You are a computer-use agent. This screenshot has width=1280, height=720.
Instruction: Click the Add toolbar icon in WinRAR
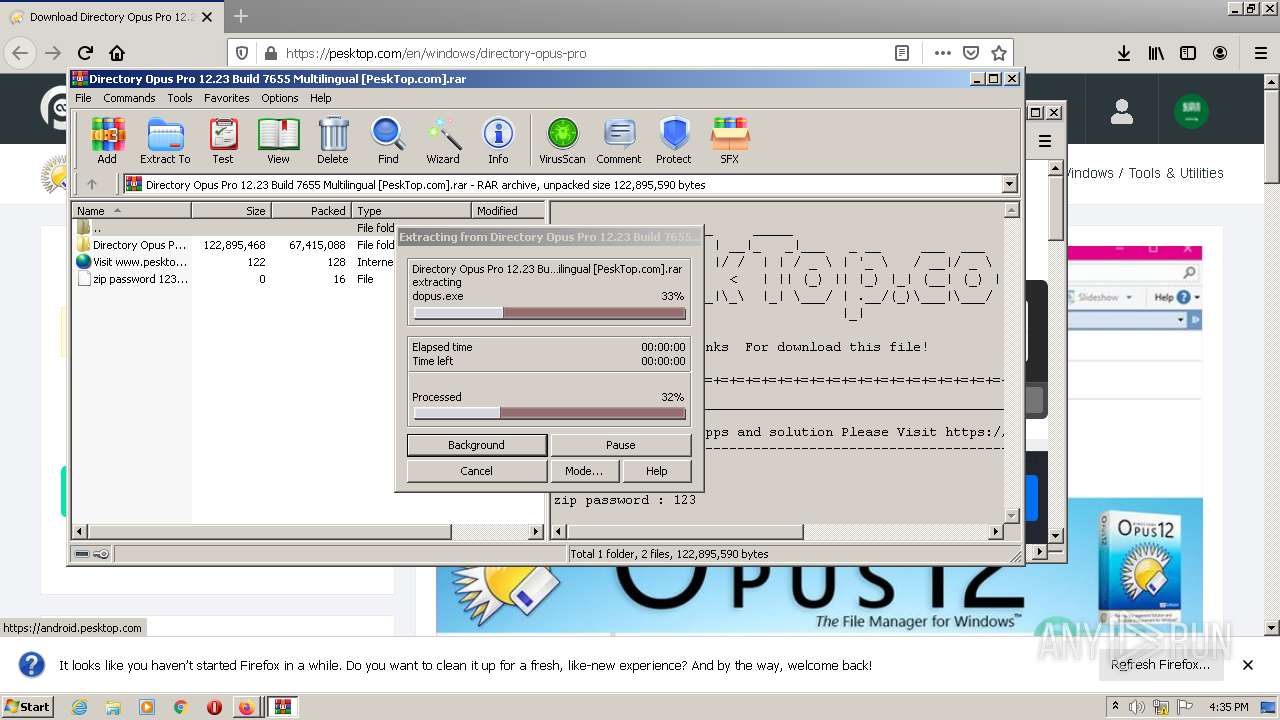[107, 141]
